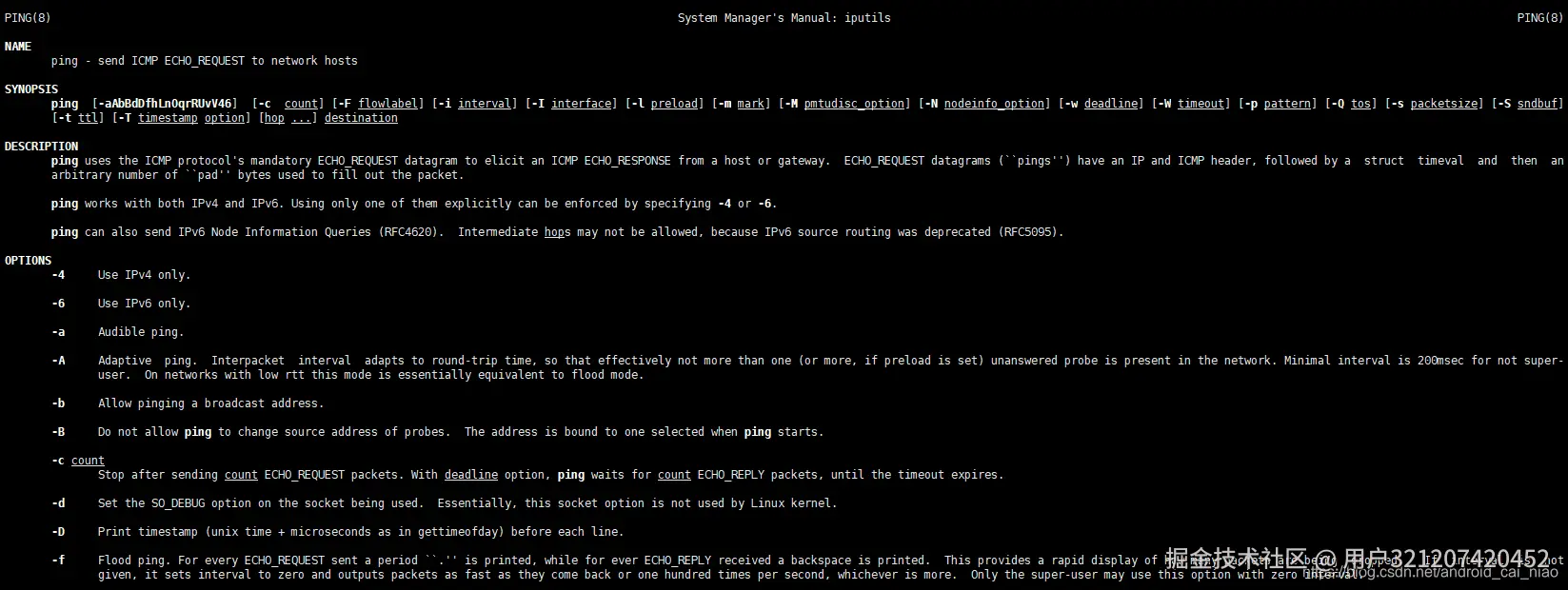Click the underlined 'flowlabel' argument in synopsis
The width and height of the screenshot is (1568, 590).
388,104
